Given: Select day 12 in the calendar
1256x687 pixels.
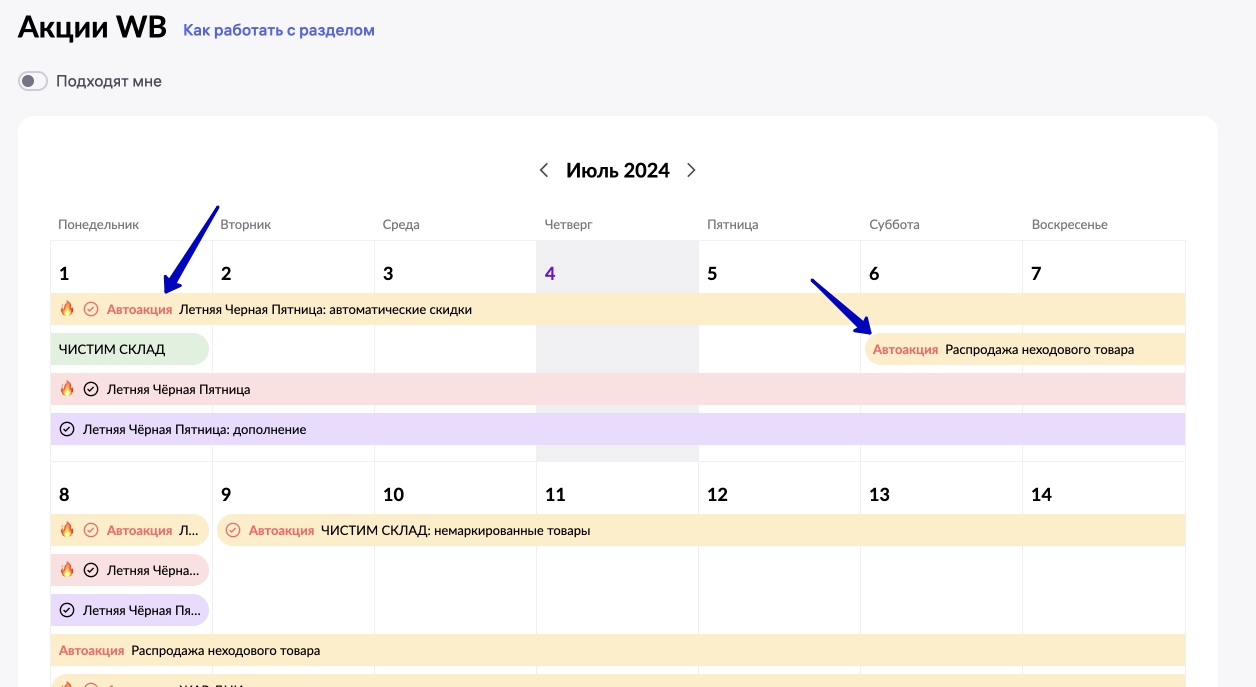Looking at the screenshot, I should pyautogui.click(x=717, y=494).
